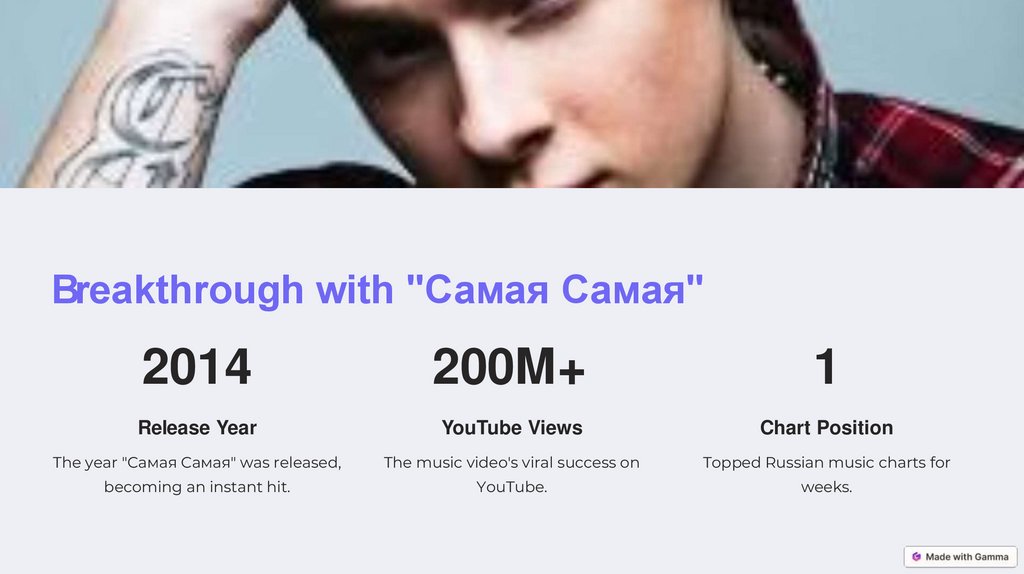Select the "Chart Position" label

826,428
